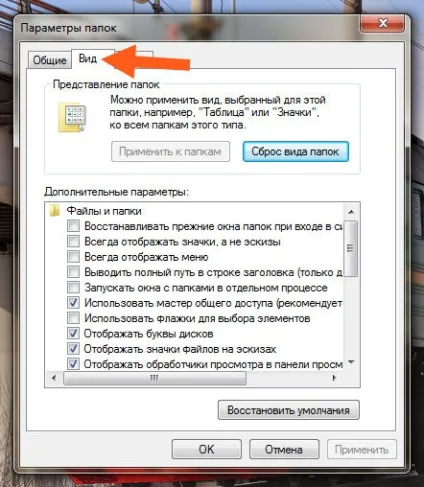Image resolution: width=424 pixels, height=487 pixels.
Task: Select the Файлы и папки tree node
Action: click(x=104, y=211)
